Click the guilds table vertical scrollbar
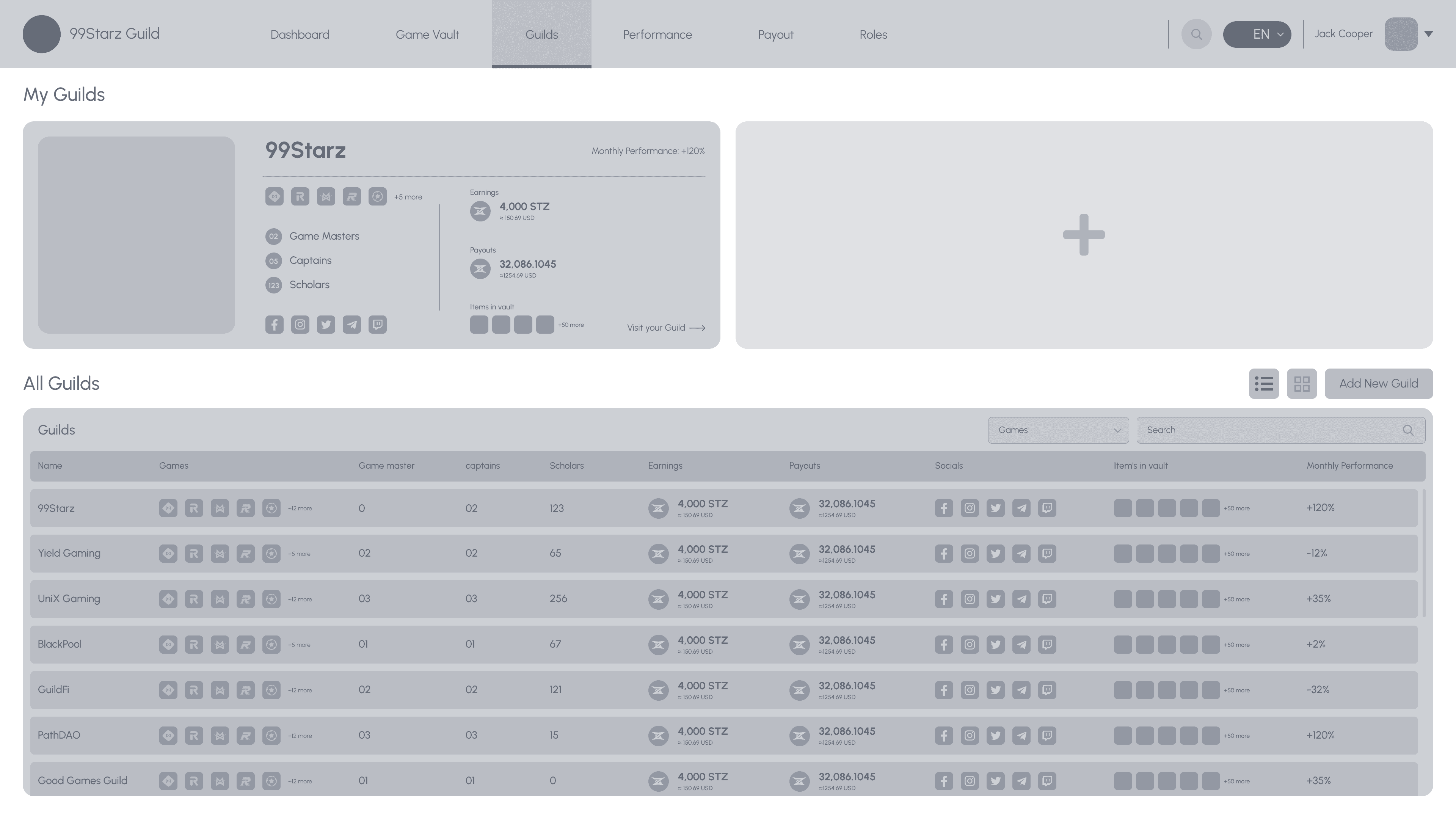Screen dimensions: 1456x819 tap(1423, 554)
